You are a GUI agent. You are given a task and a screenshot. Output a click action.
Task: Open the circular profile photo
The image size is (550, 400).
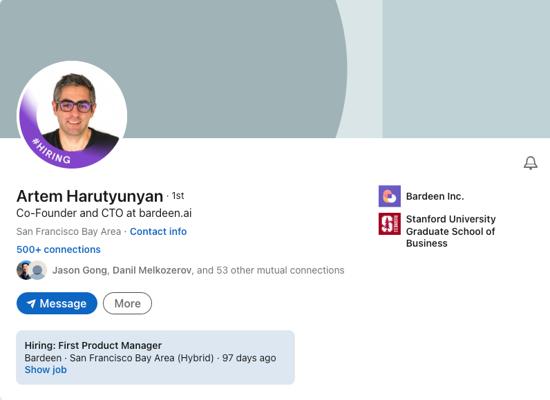coord(72,114)
